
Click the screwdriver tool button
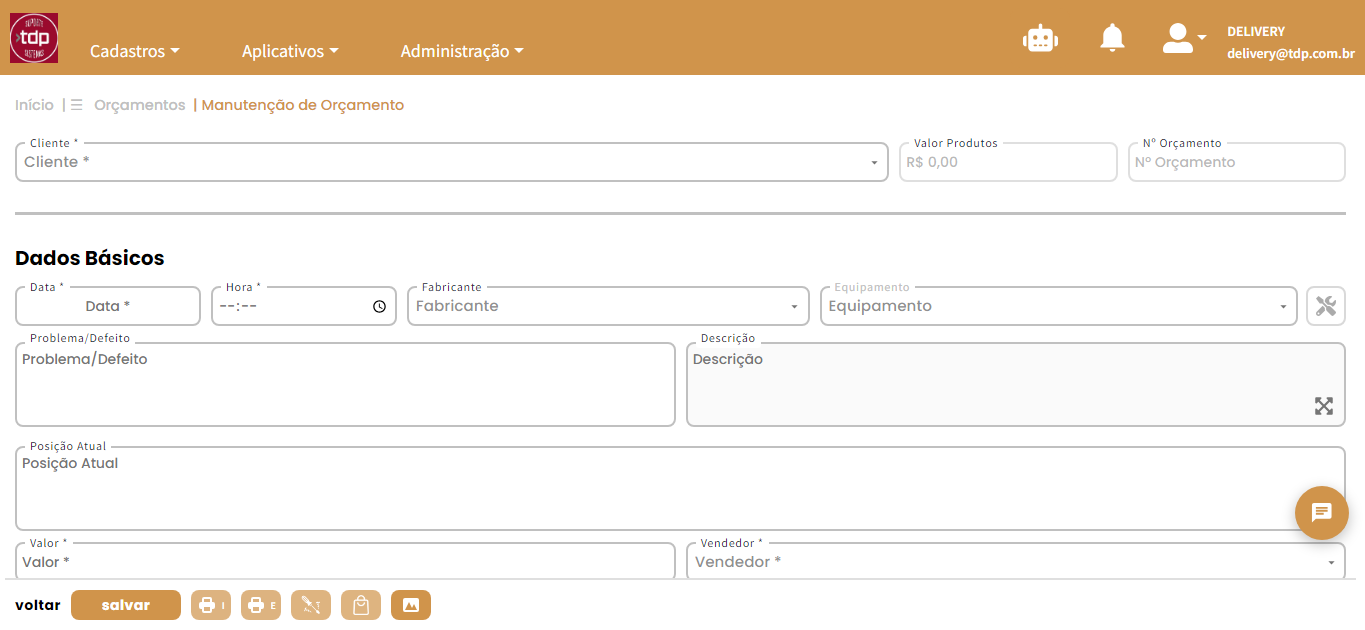pos(311,605)
